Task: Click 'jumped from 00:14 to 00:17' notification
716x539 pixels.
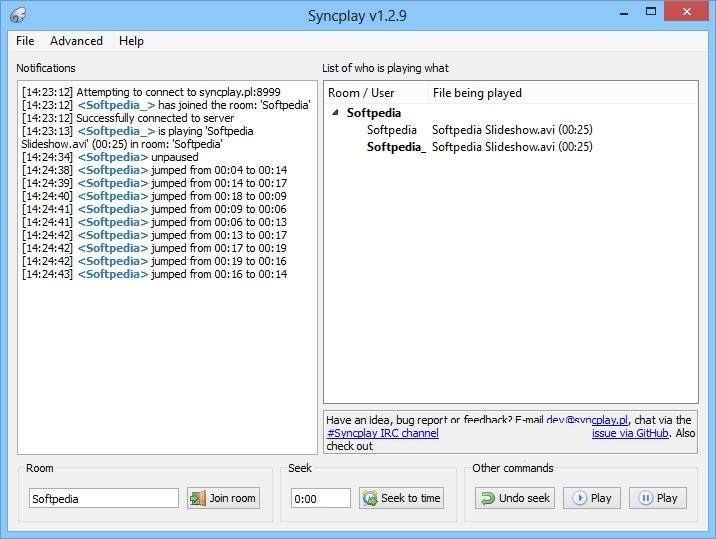Action: coord(154,183)
